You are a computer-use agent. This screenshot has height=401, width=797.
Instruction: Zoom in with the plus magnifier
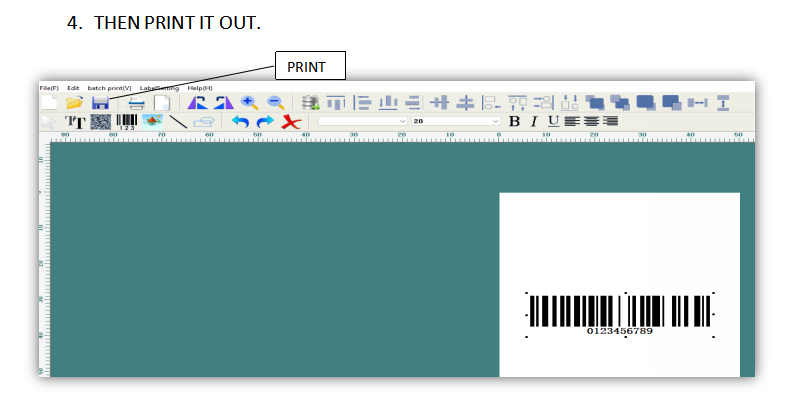pyautogui.click(x=249, y=103)
